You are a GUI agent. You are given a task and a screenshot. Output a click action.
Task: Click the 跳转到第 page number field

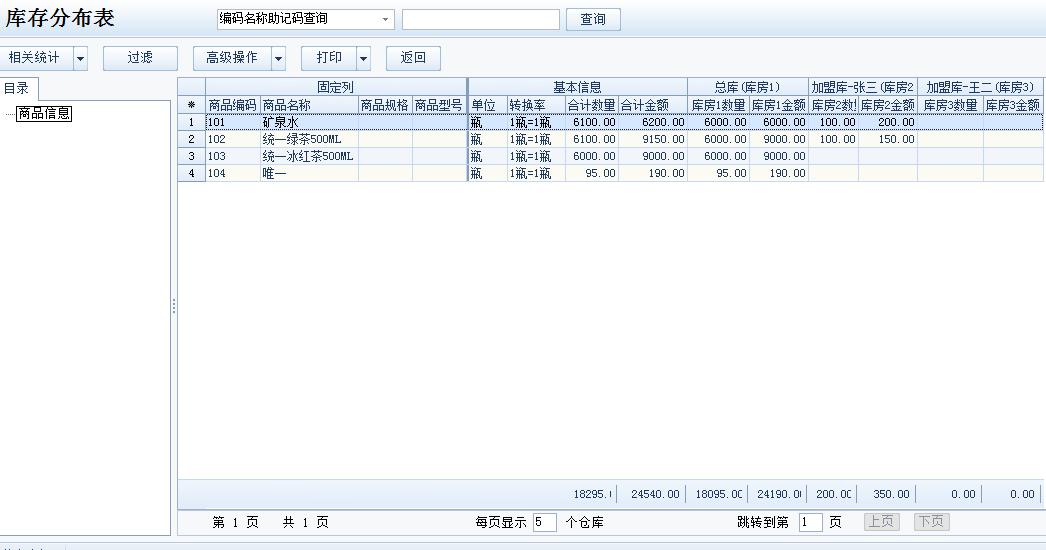810,522
